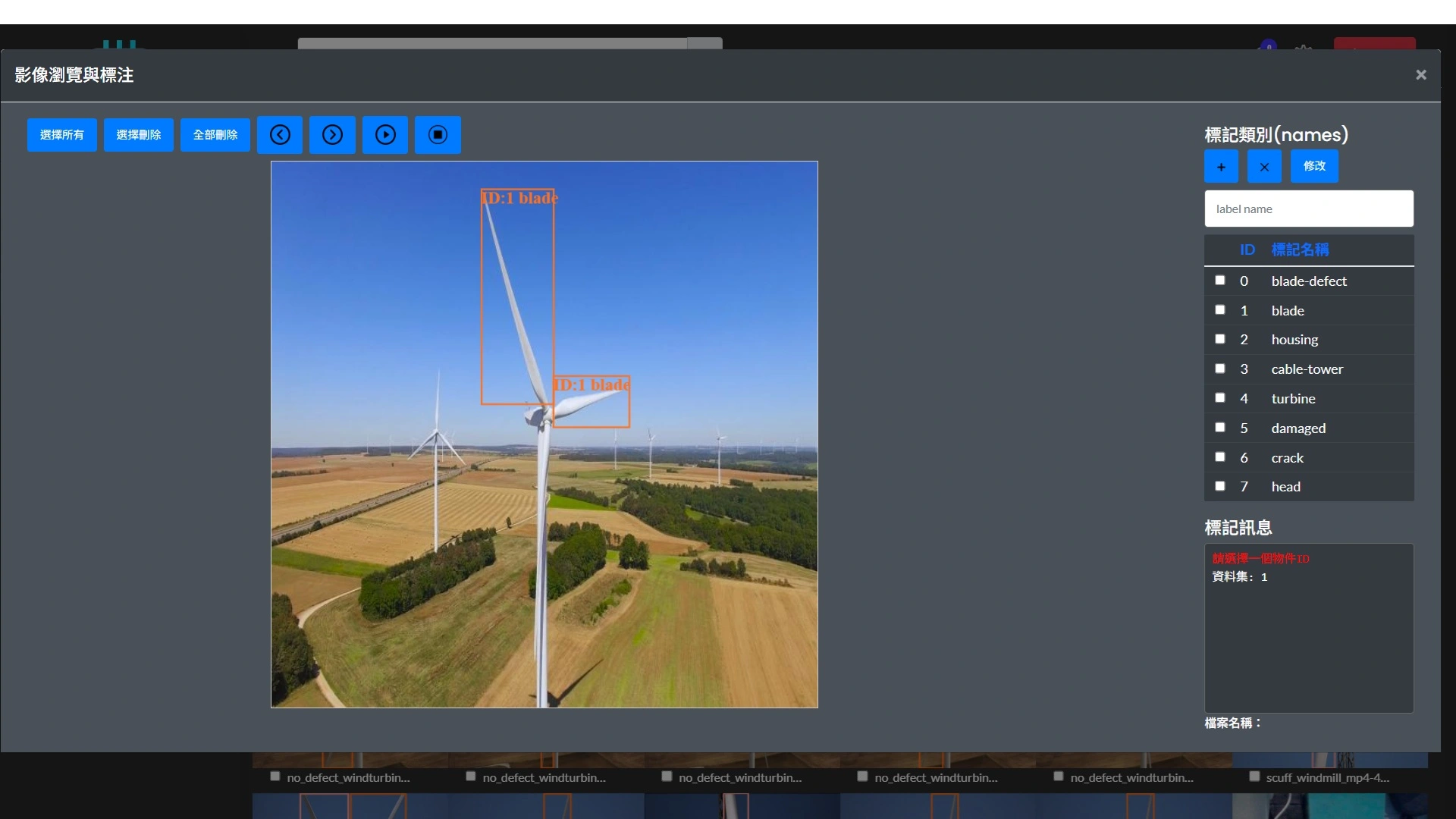Delete the label with the X icon
1456x819 pixels.
pyautogui.click(x=1264, y=167)
